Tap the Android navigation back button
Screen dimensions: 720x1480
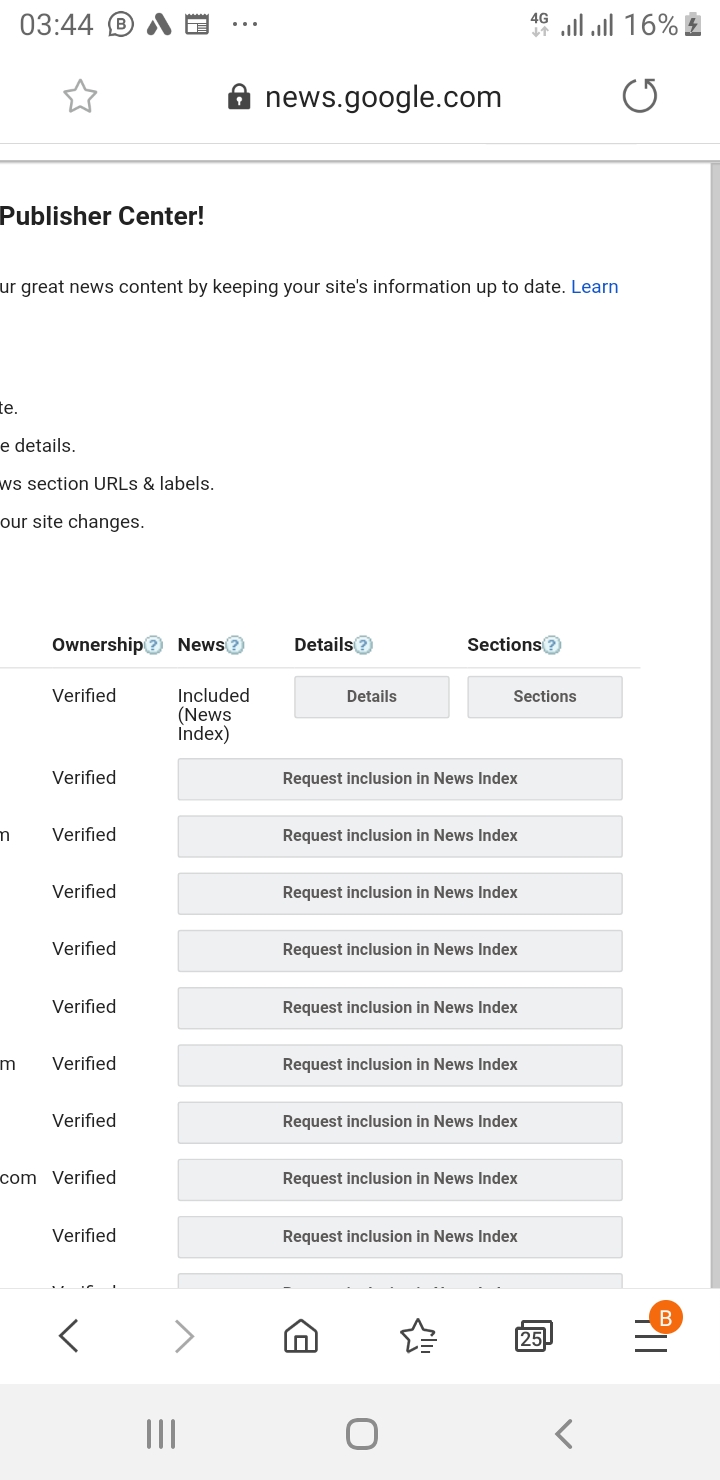[x=563, y=1434]
